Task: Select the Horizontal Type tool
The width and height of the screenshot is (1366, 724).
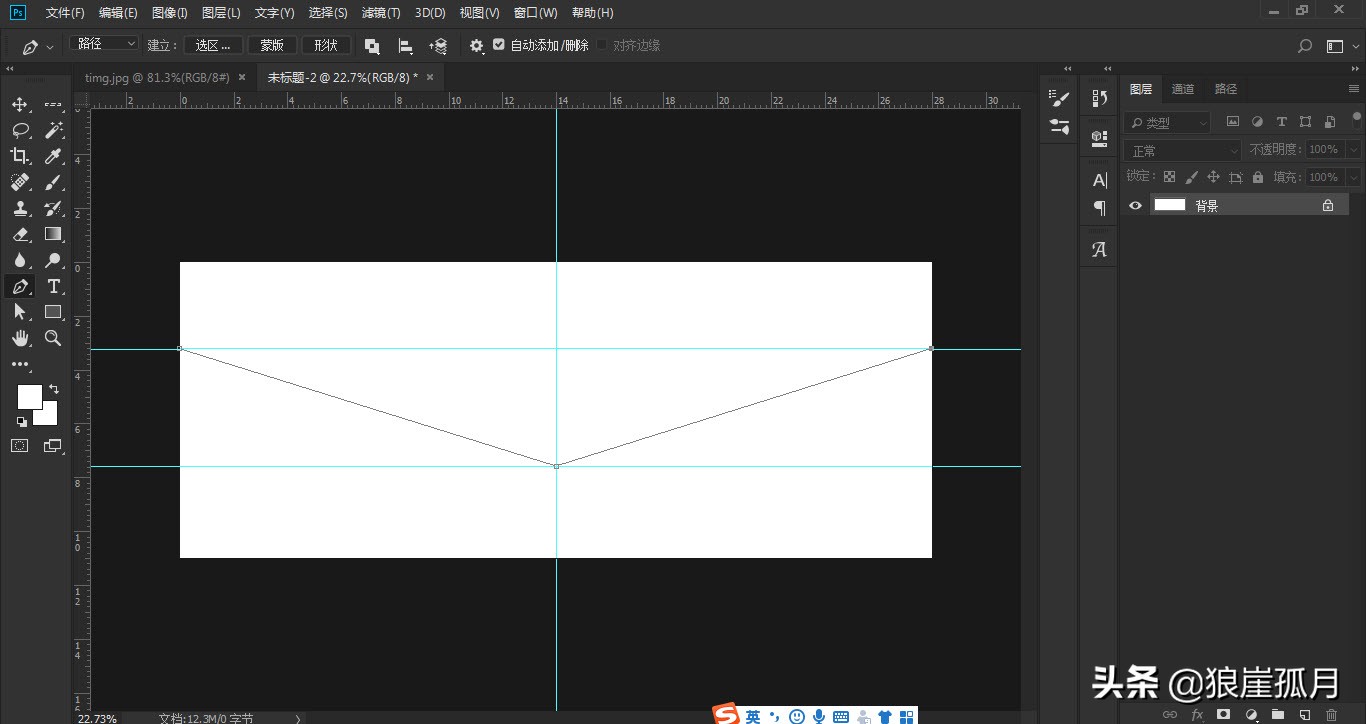Action: tap(54, 287)
